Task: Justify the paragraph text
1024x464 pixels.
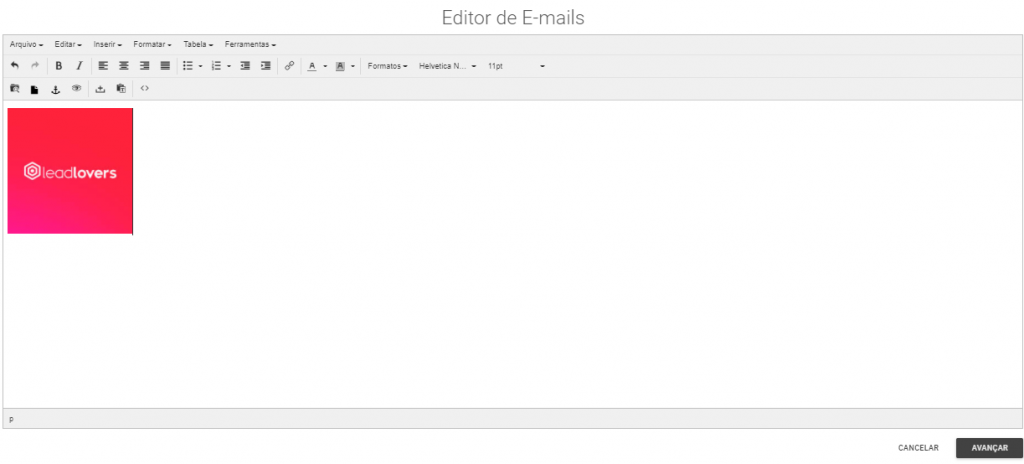Action: [165, 66]
